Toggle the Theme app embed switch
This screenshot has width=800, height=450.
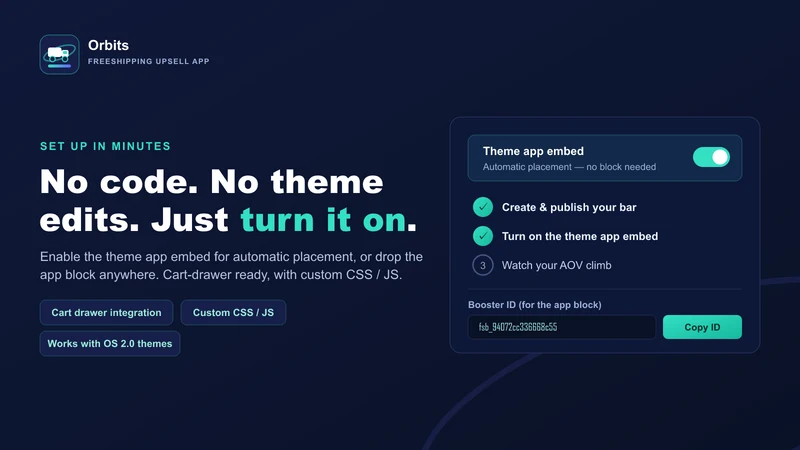point(711,157)
